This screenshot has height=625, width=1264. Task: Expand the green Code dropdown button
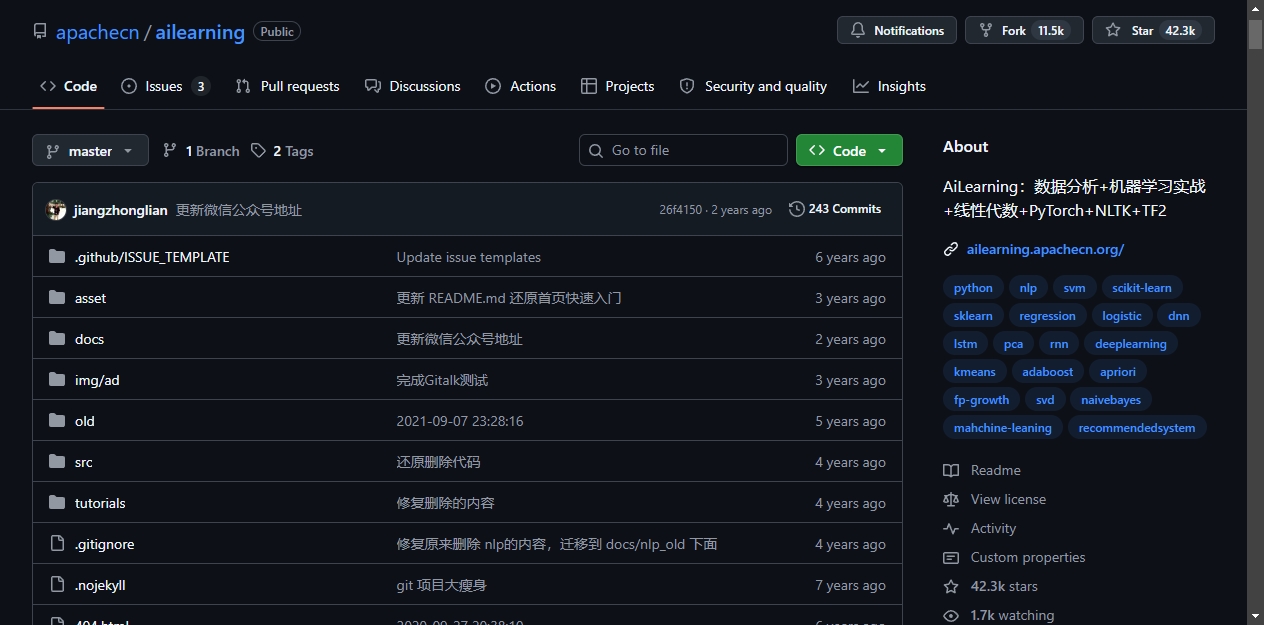click(x=849, y=151)
